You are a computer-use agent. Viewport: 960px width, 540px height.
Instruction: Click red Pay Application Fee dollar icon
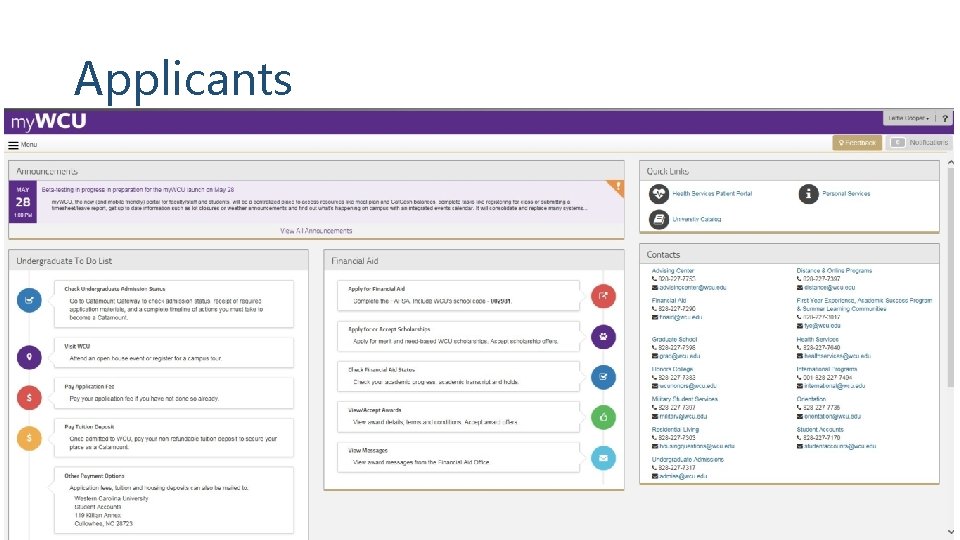pyautogui.click(x=29, y=397)
